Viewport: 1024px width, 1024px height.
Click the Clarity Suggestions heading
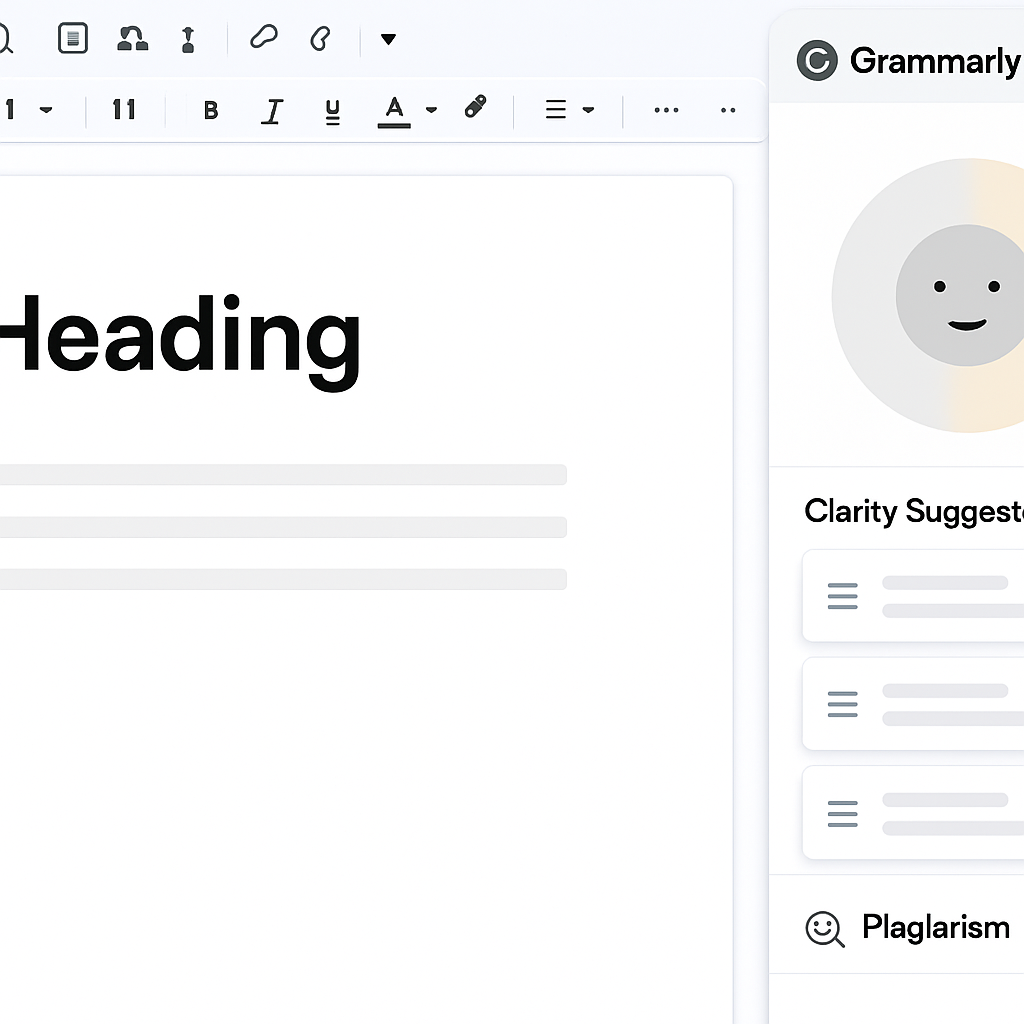point(914,511)
